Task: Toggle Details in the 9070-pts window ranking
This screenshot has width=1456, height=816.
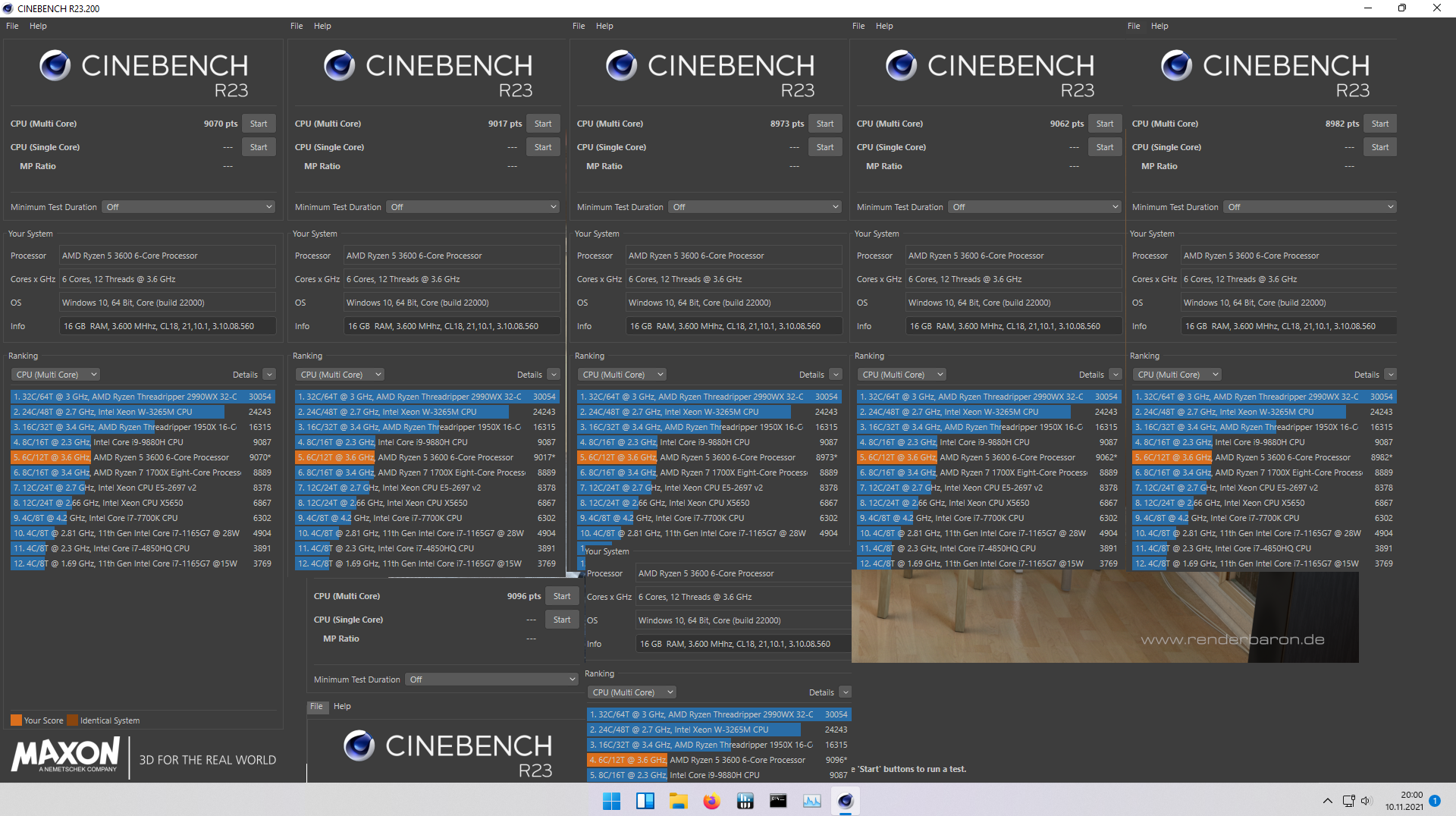Action: 269,375
